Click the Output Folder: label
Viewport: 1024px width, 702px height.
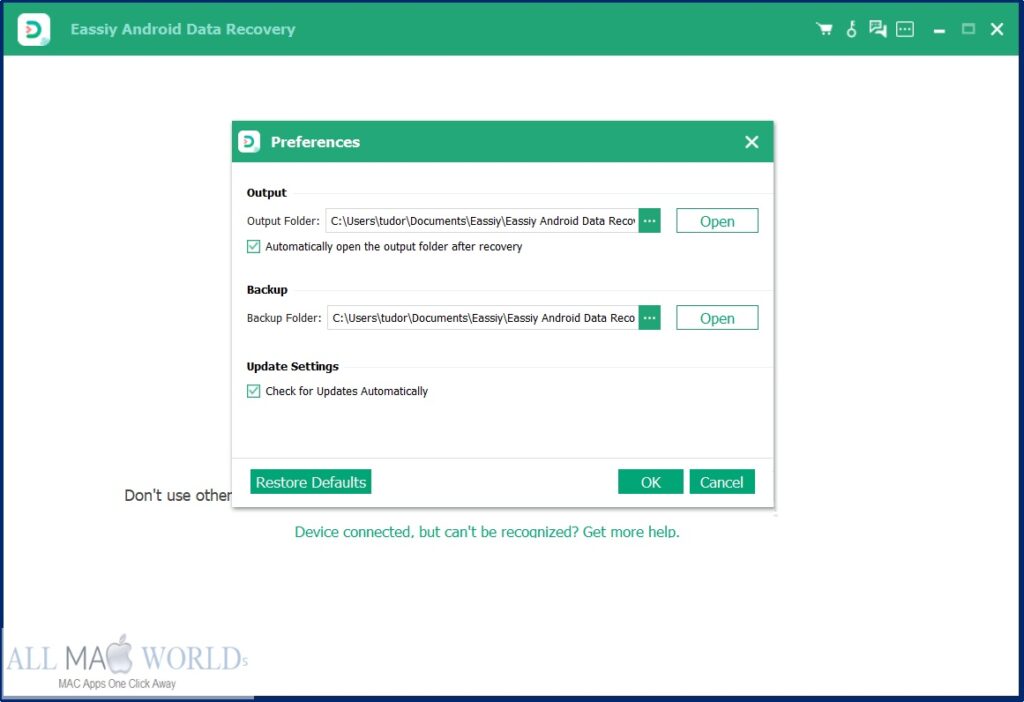[283, 221]
